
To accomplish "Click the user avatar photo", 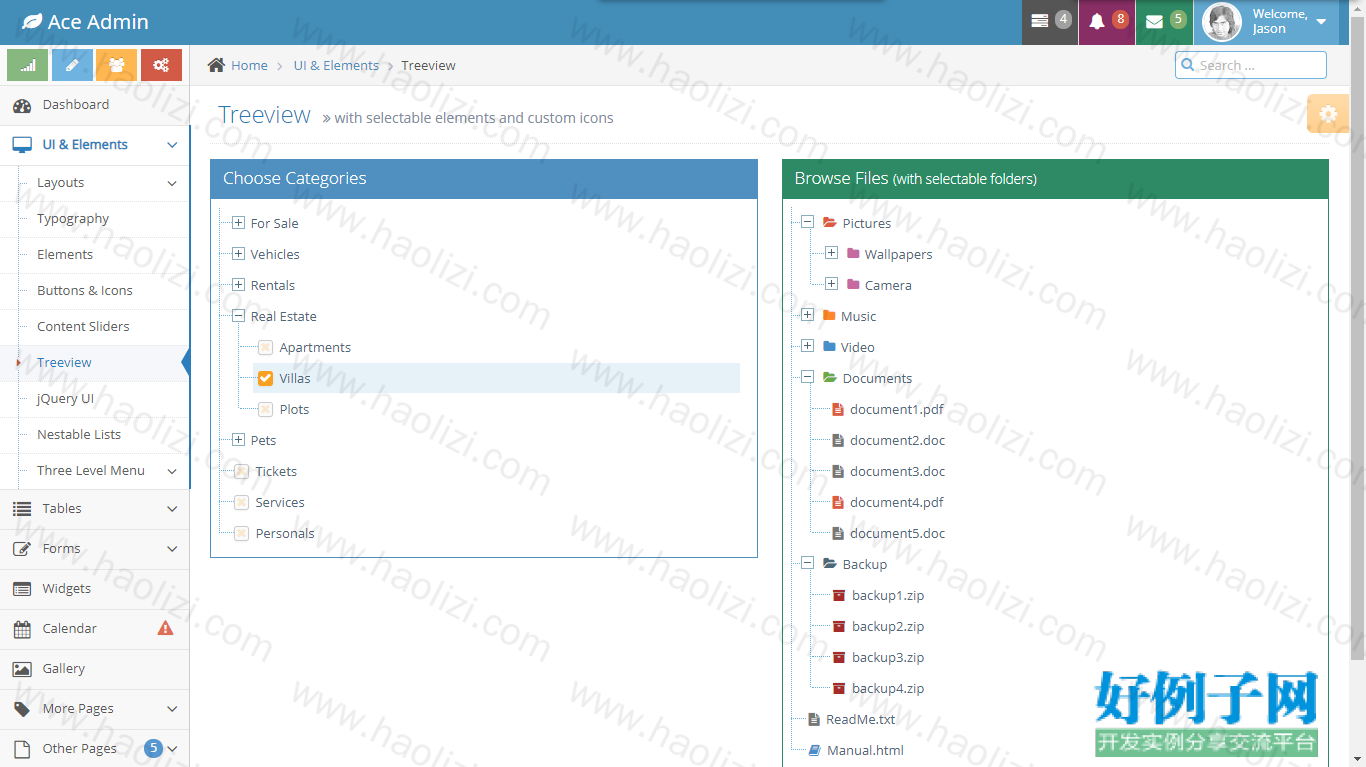I will pyautogui.click(x=1222, y=22).
